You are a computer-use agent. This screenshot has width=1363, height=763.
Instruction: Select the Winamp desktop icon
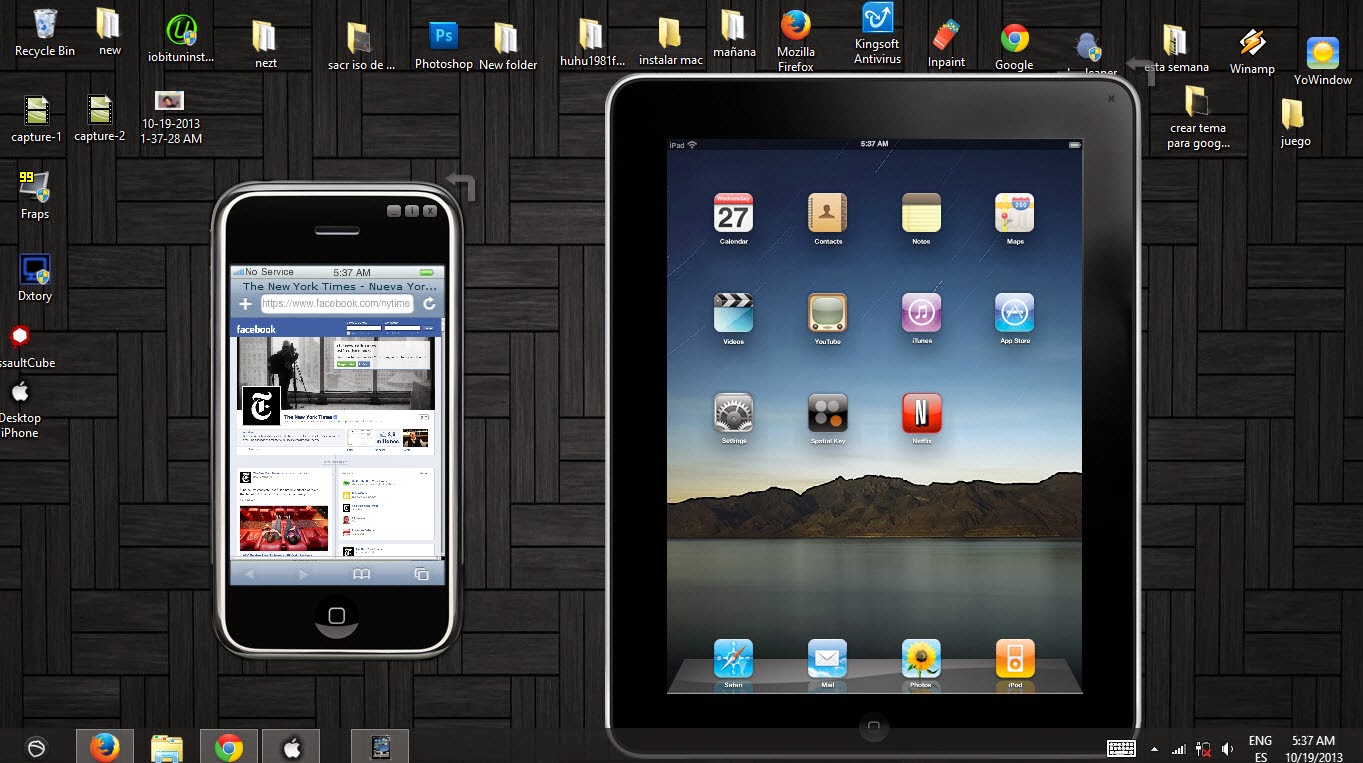click(x=1252, y=52)
